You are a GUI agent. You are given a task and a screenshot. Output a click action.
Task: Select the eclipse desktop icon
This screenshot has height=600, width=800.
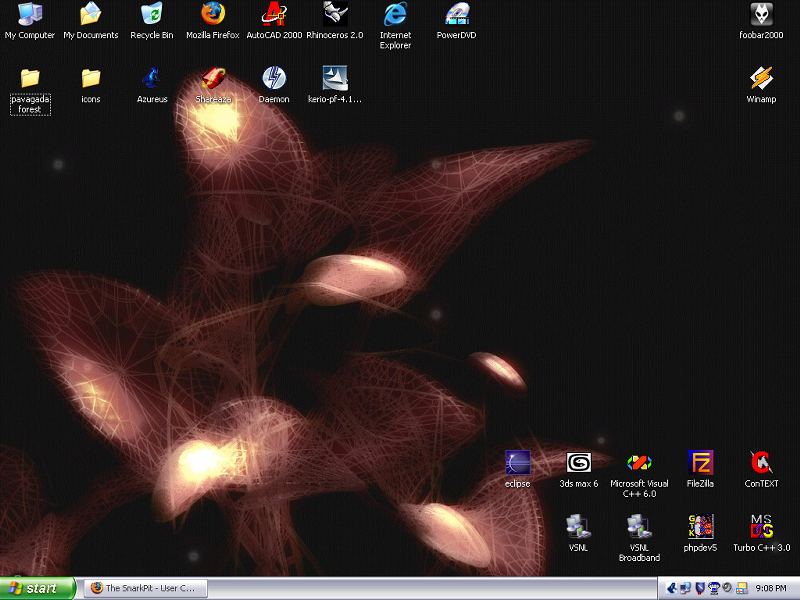518,463
